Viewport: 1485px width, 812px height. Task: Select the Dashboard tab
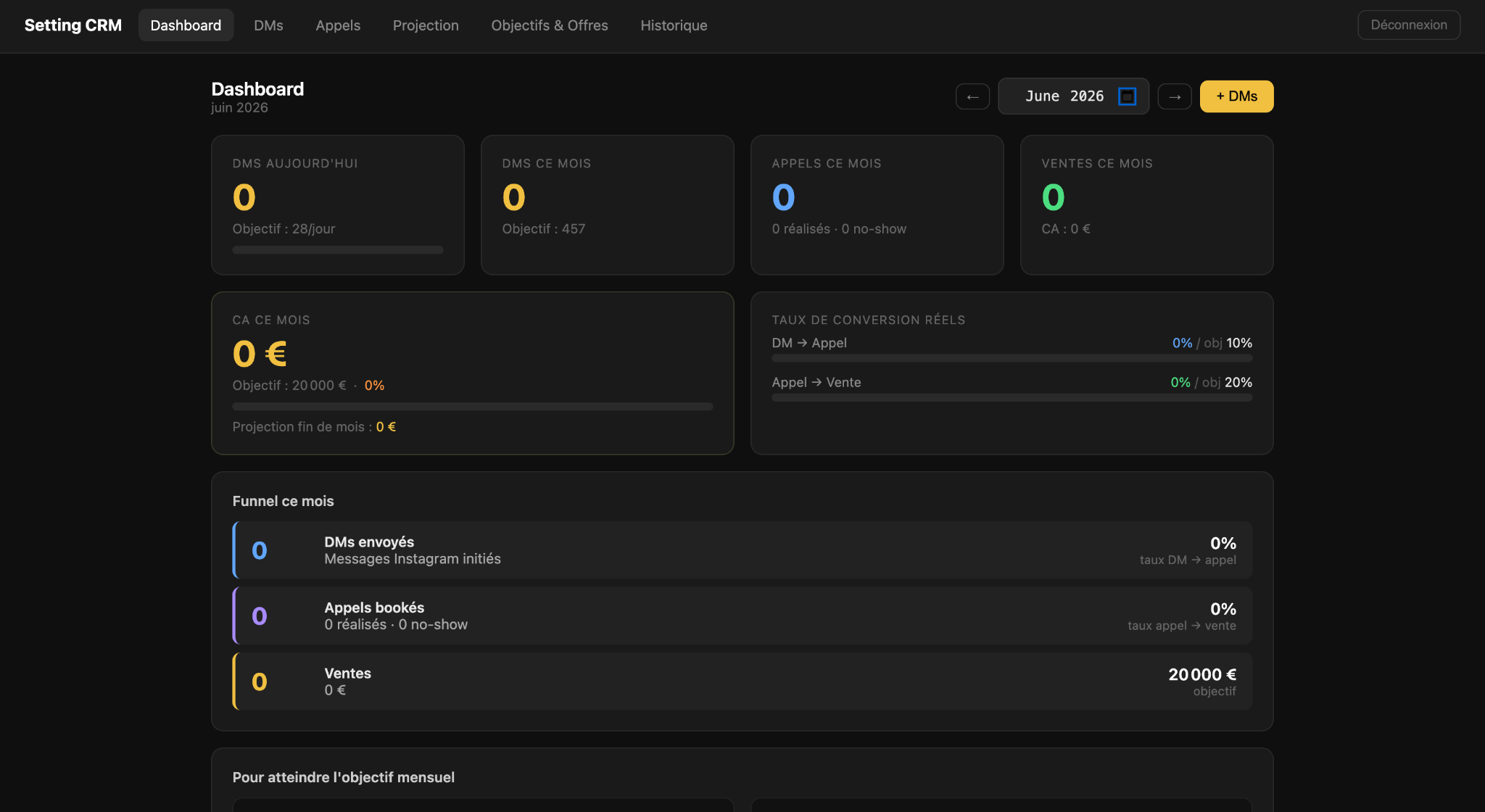click(186, 25)
